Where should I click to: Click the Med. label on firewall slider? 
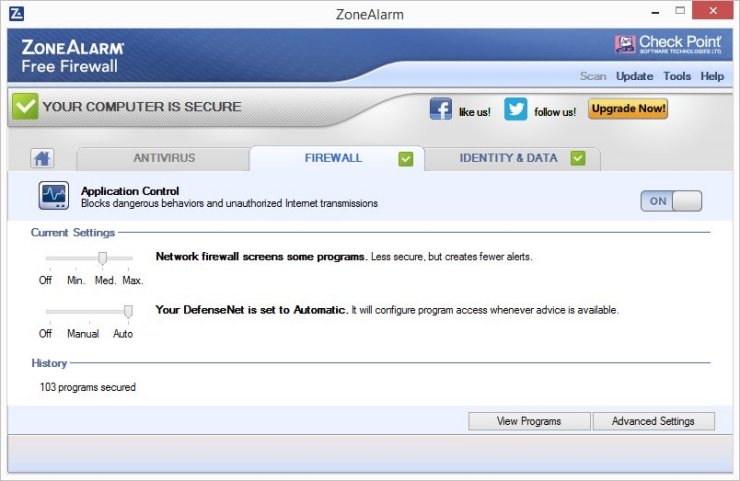pos(105,280)
